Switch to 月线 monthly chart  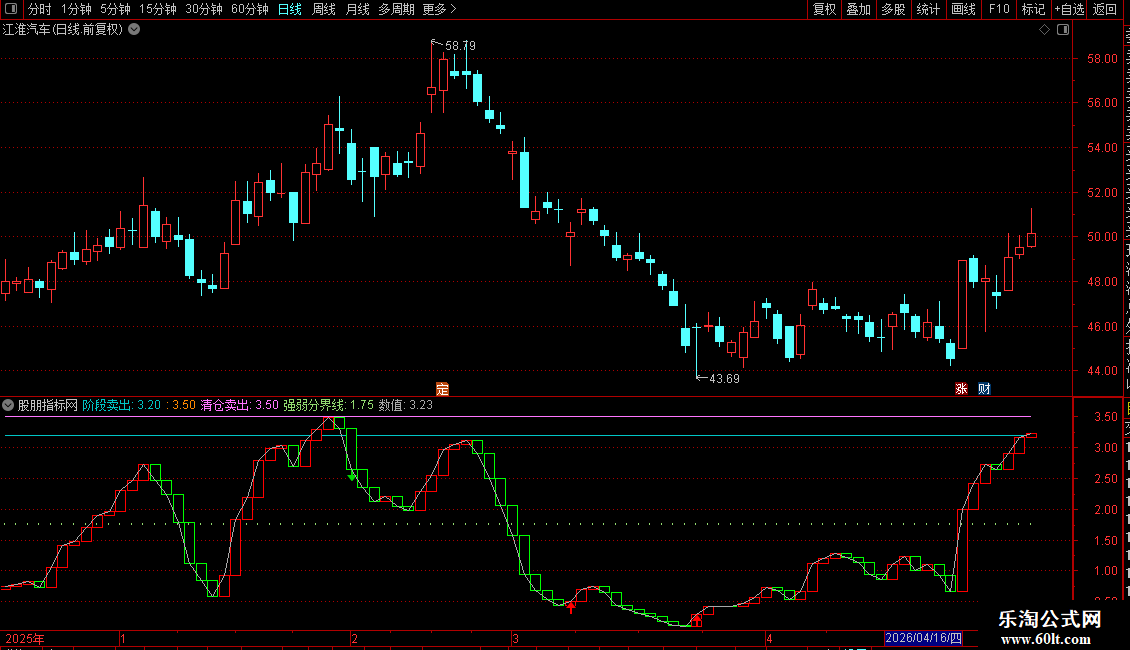coord(357,9)
